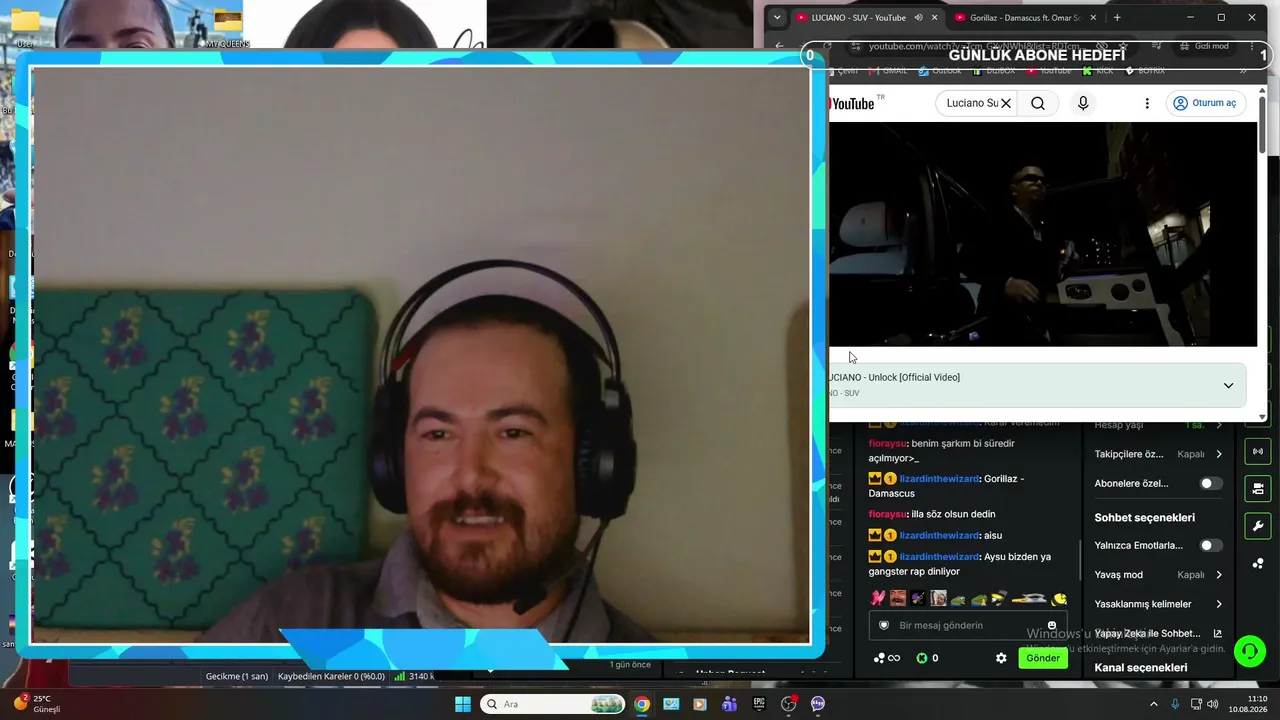
Task: Pick the yellow smiley emote at row end
Action: [1059, 599]
